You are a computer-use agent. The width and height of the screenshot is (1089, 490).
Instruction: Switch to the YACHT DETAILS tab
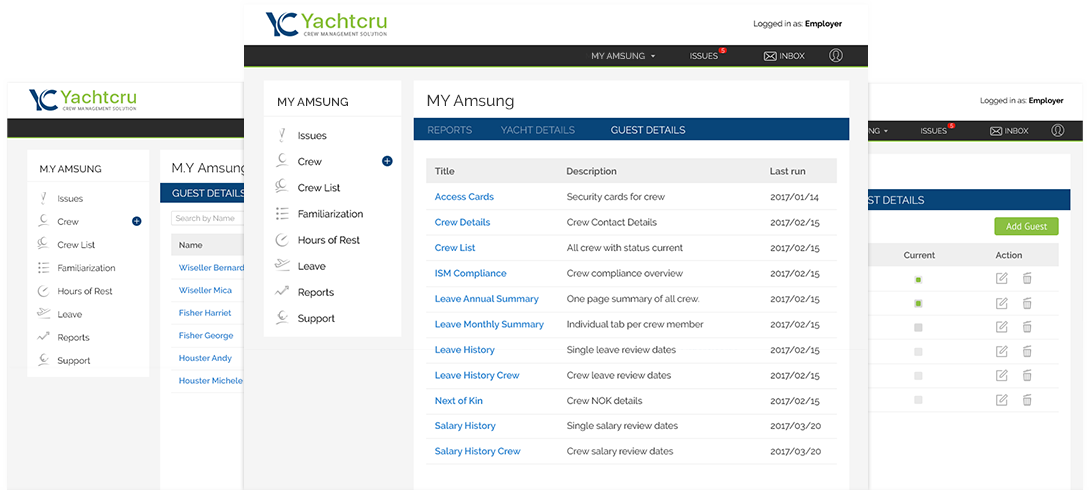pos(538,130)
